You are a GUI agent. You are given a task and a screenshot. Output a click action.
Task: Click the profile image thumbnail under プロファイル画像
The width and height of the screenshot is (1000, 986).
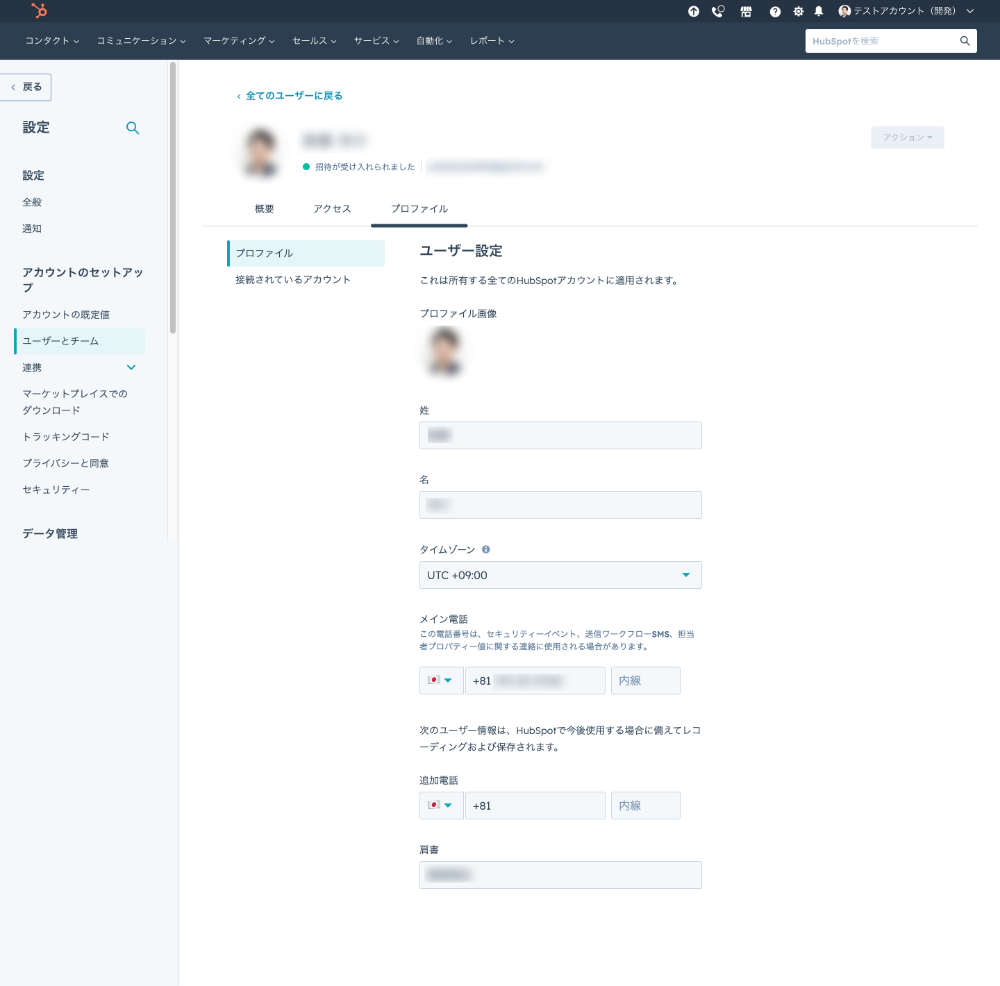tap(445, 351)
